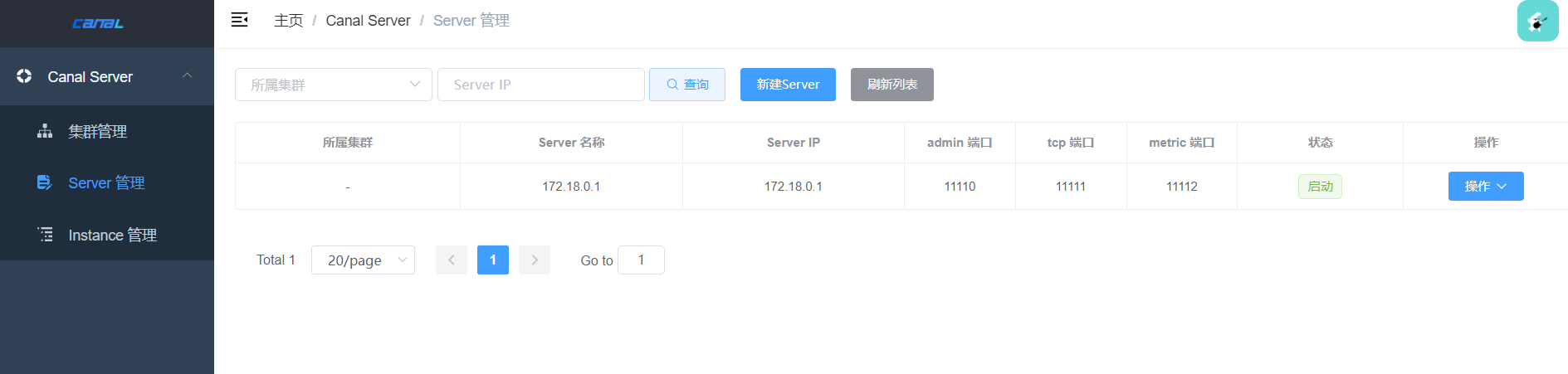Screen dimensions: 1568x374
Task: Collapse the Canal Server menu chevron
Action: 188,75
